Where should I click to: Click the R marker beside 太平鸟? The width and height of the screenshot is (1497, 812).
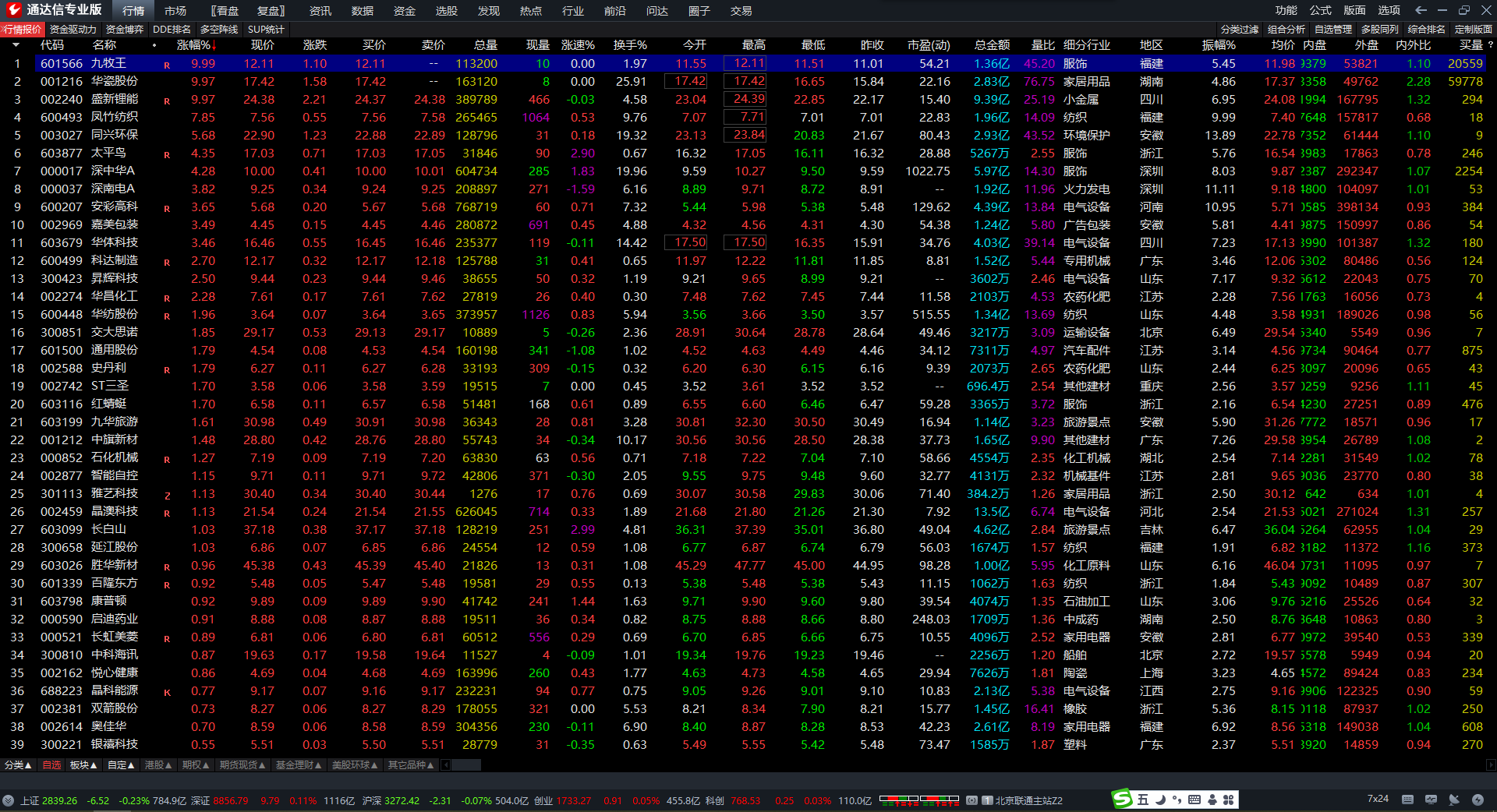(167, 155)
